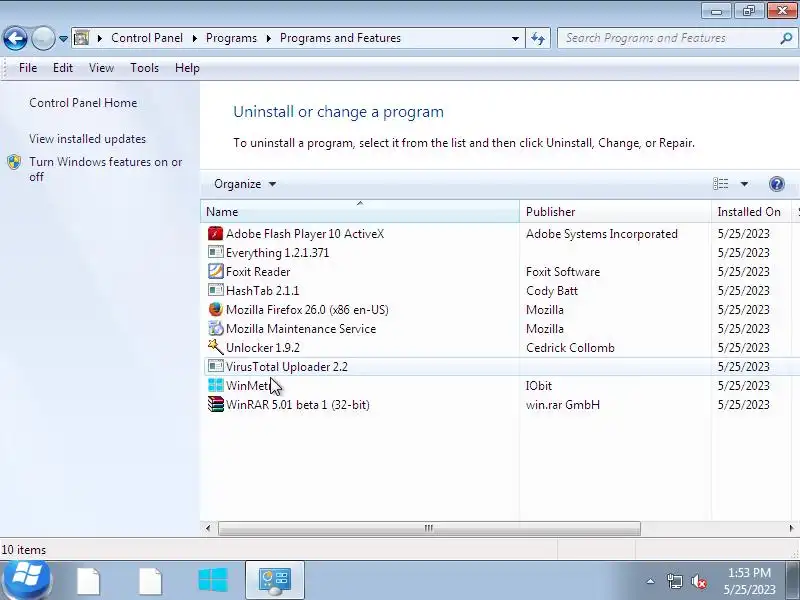Open second blank document taskbar icon

coord(151,581)
